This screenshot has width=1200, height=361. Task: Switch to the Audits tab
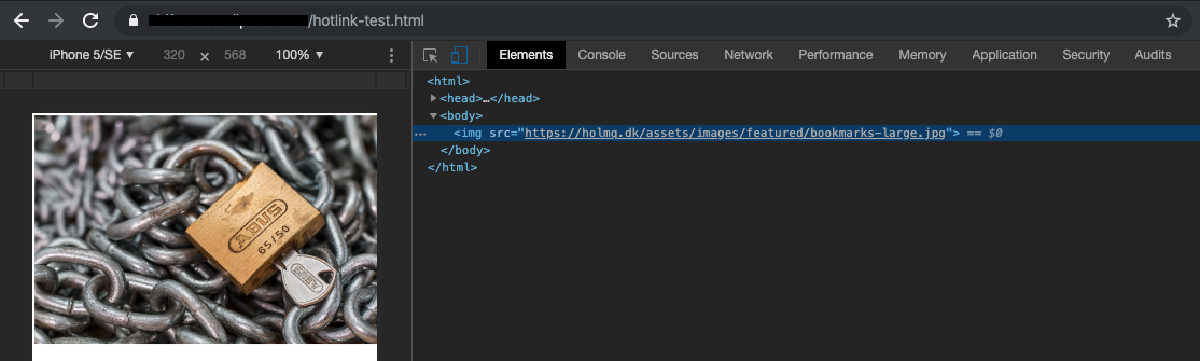[x=1153, y=55]
